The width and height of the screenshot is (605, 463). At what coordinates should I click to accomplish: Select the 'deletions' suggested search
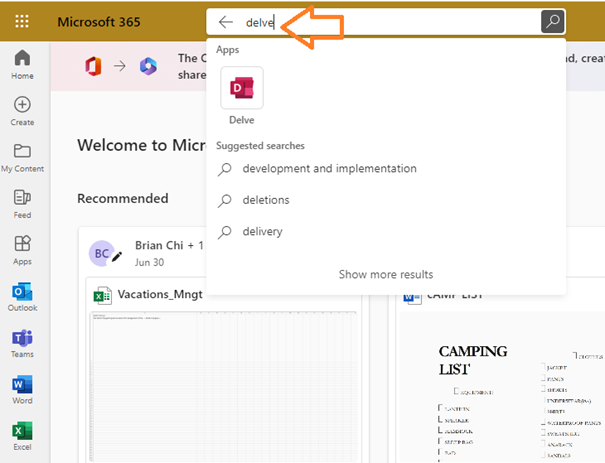coord(266,200)
